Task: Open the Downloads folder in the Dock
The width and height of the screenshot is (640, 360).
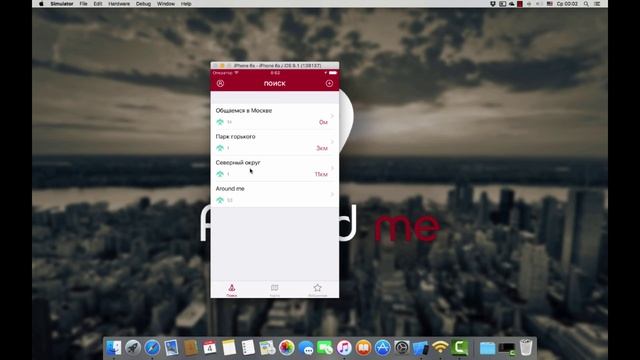Action: (487, 348)
